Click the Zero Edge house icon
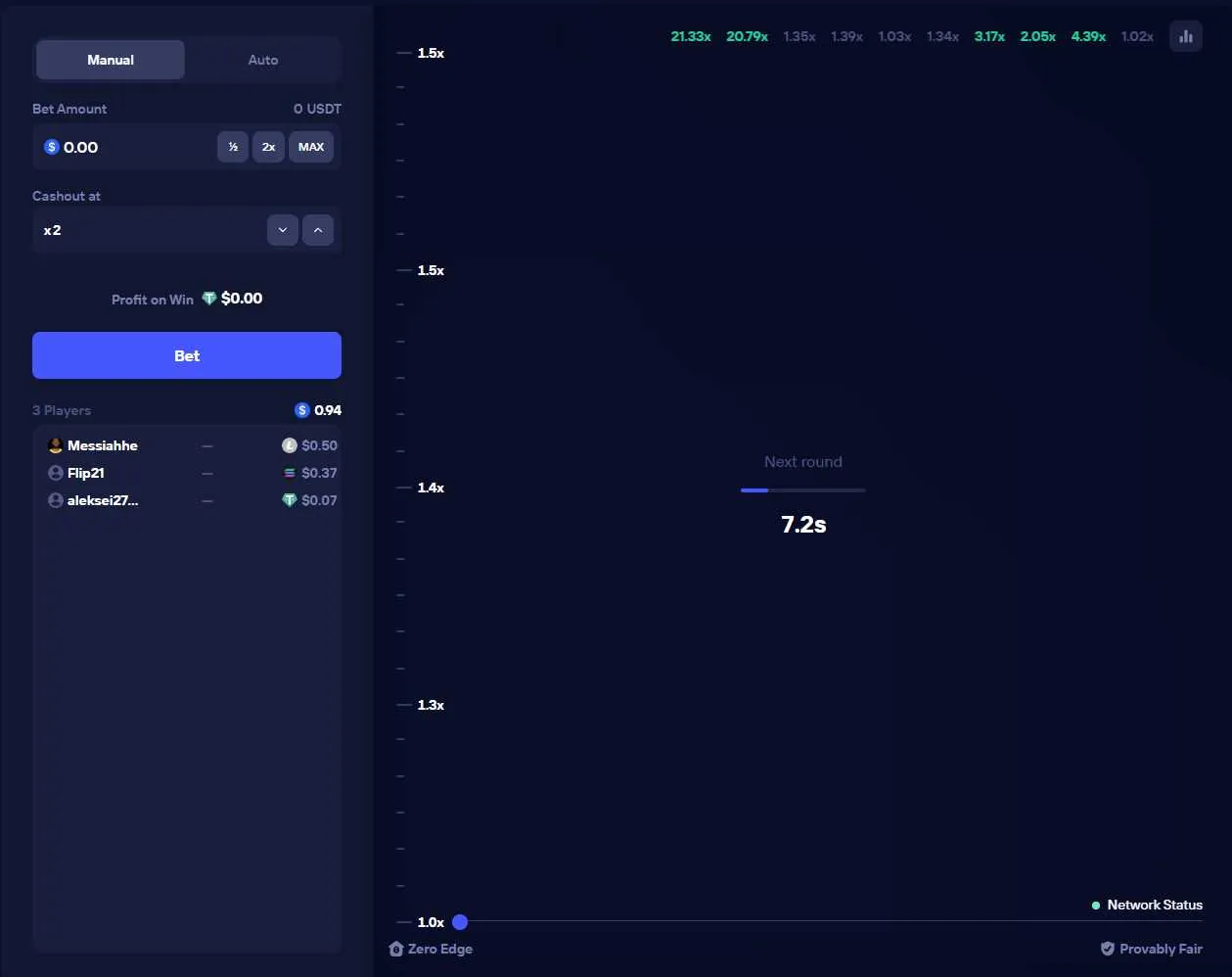1232x977 pixels. coord(396,949)
